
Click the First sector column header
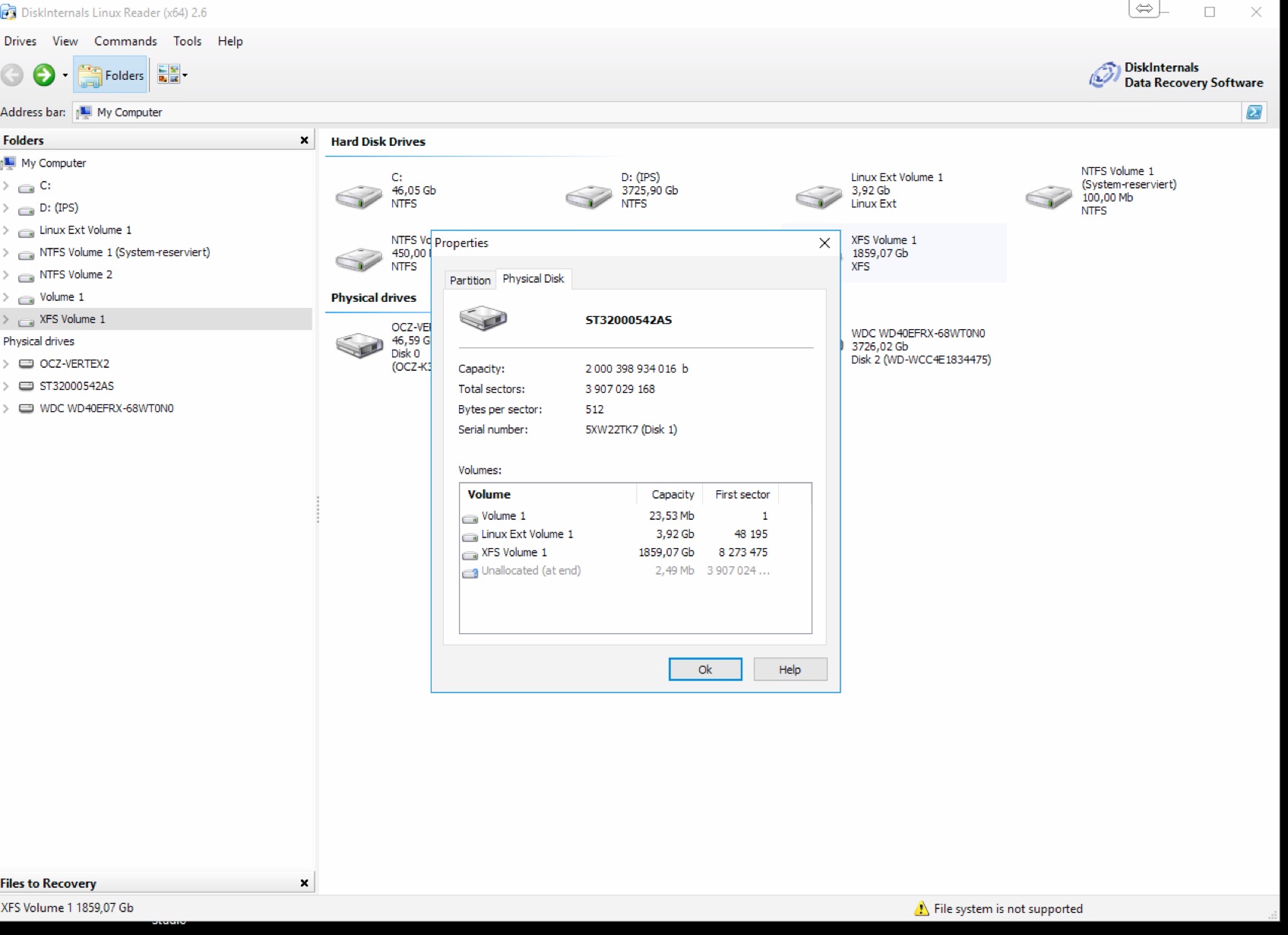(741, 494)
